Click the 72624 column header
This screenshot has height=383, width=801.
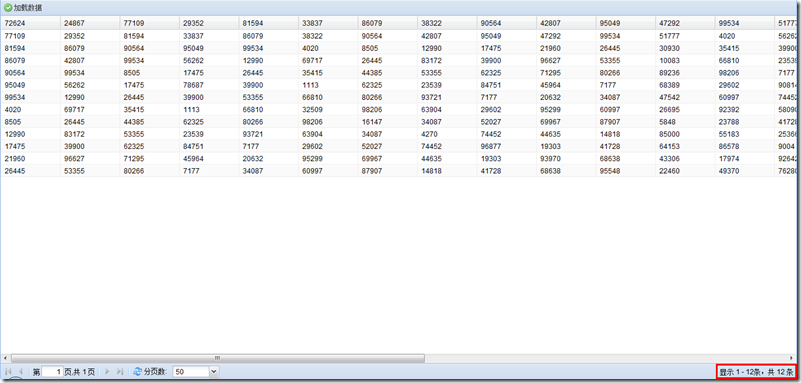[31, 23]
